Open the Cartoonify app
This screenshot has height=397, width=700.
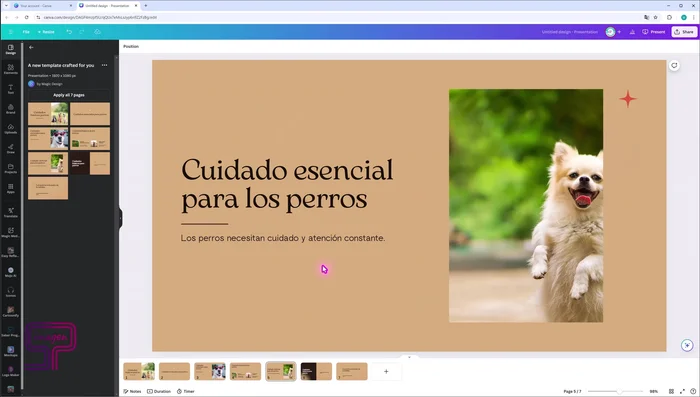11,311
